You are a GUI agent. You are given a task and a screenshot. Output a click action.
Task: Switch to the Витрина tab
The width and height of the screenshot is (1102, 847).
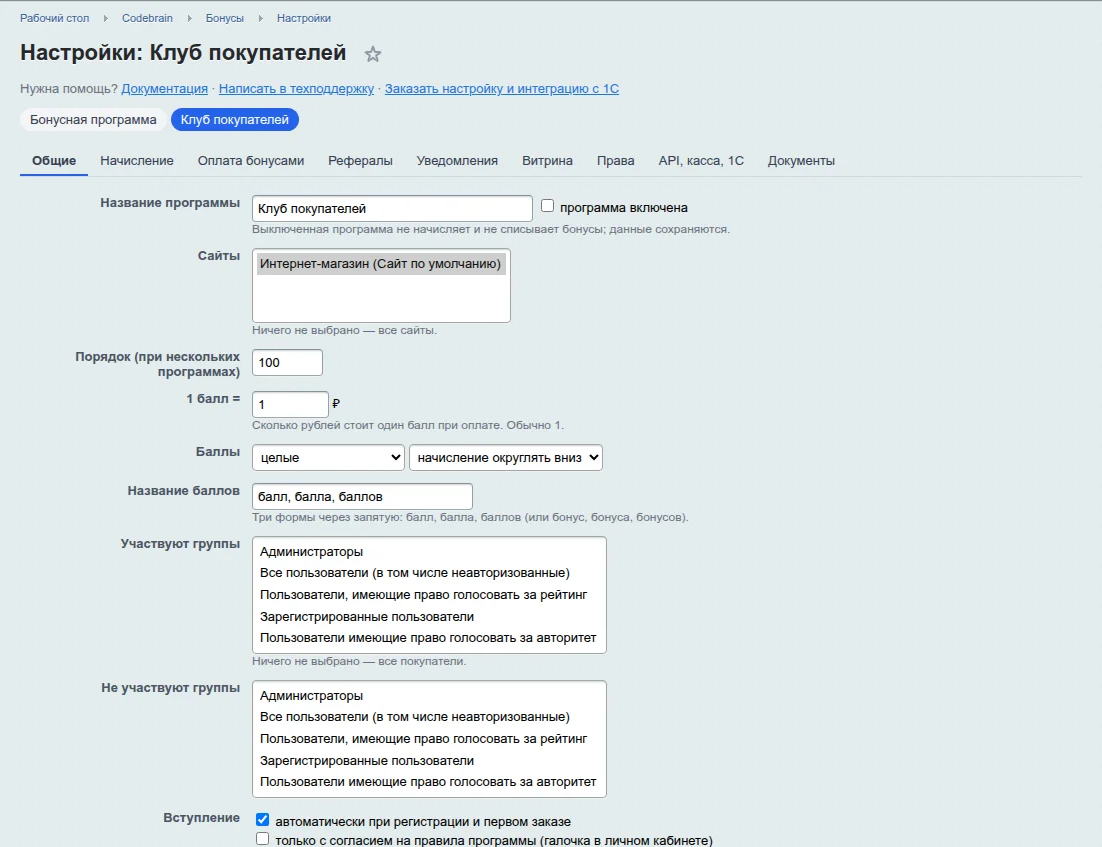[547, 161]
